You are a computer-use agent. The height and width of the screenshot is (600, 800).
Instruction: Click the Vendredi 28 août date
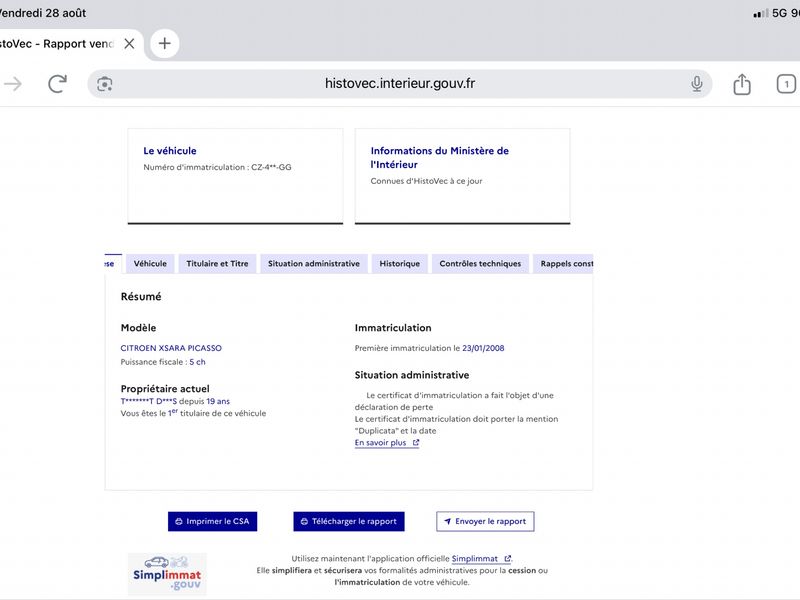42,13
